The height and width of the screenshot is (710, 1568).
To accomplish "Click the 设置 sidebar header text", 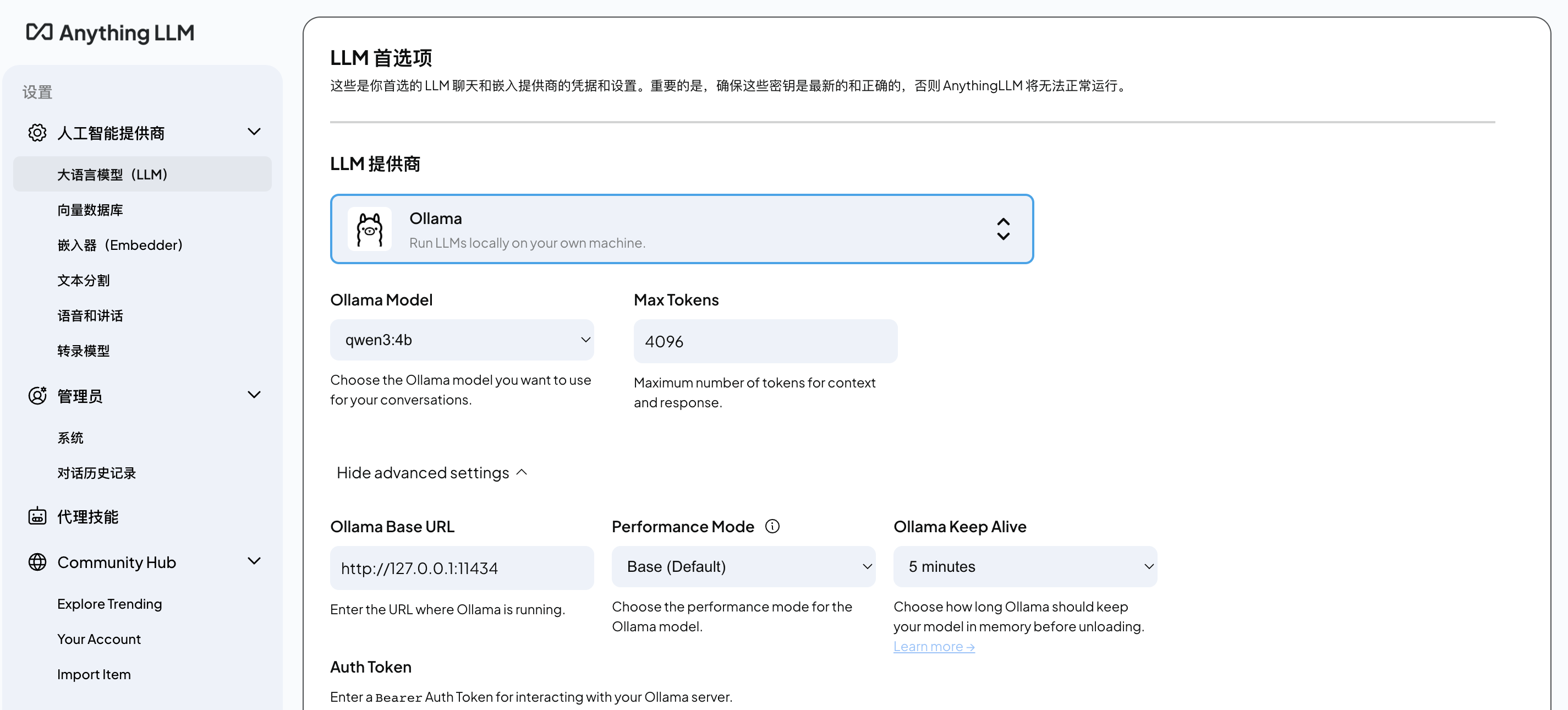I will [37, 92].
